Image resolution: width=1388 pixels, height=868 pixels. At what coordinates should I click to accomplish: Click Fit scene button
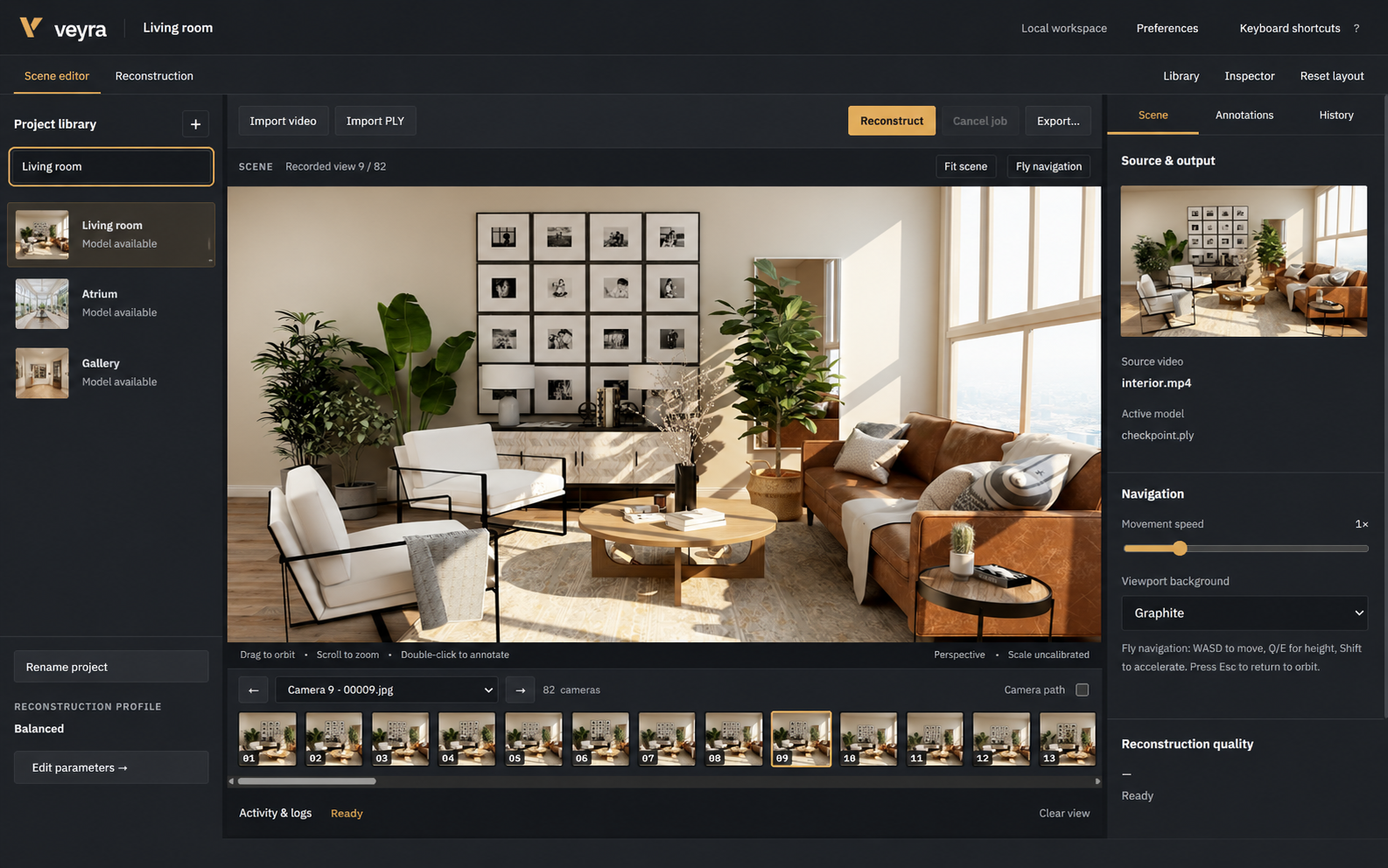(965, 166)
